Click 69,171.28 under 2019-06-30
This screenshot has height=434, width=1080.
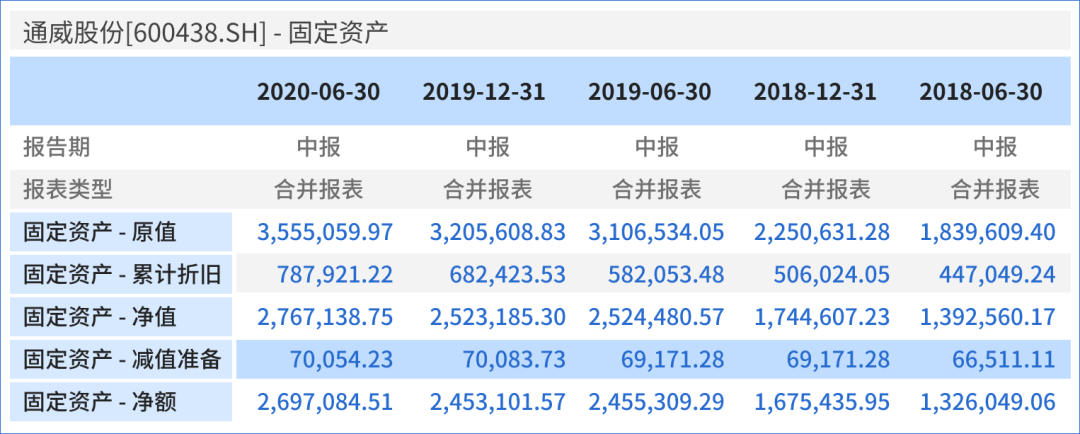672,359
